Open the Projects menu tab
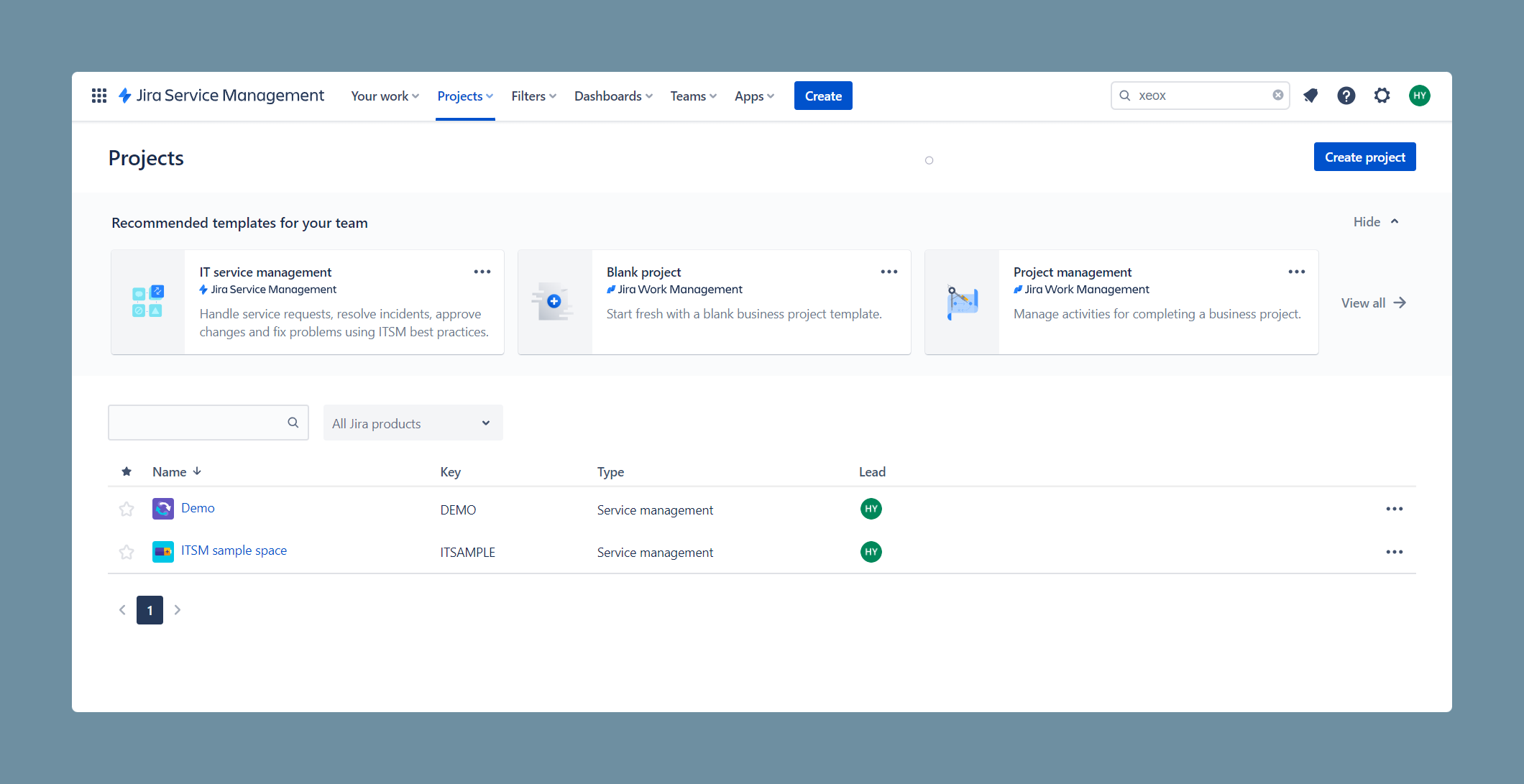 point(465,96)
